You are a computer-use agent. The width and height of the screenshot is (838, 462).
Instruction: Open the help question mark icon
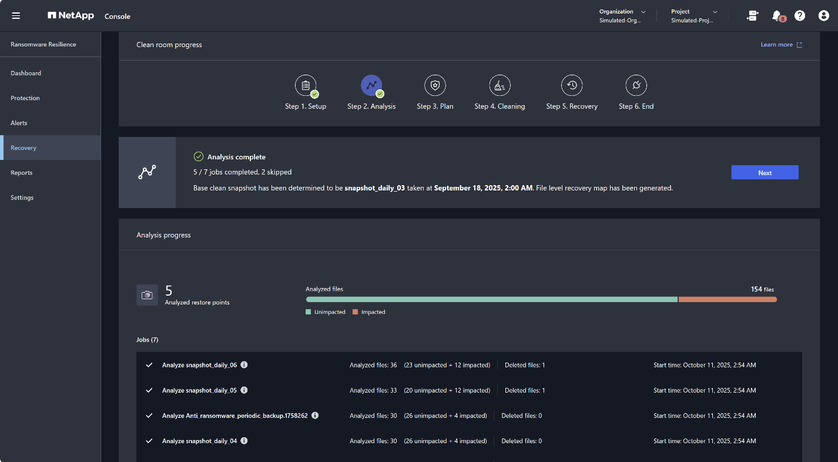800,16
